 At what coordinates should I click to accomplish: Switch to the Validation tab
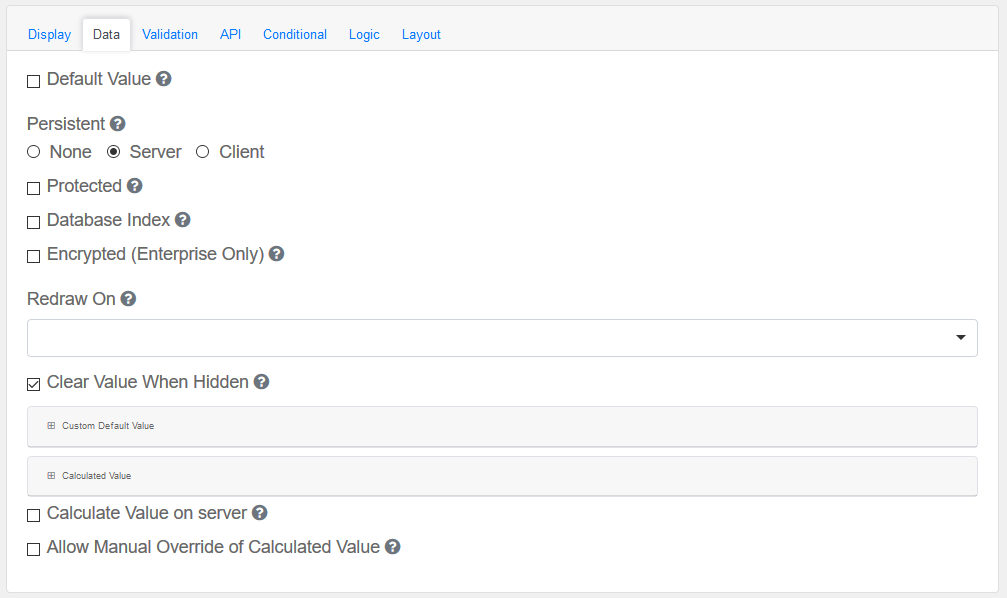coord(170,34)
